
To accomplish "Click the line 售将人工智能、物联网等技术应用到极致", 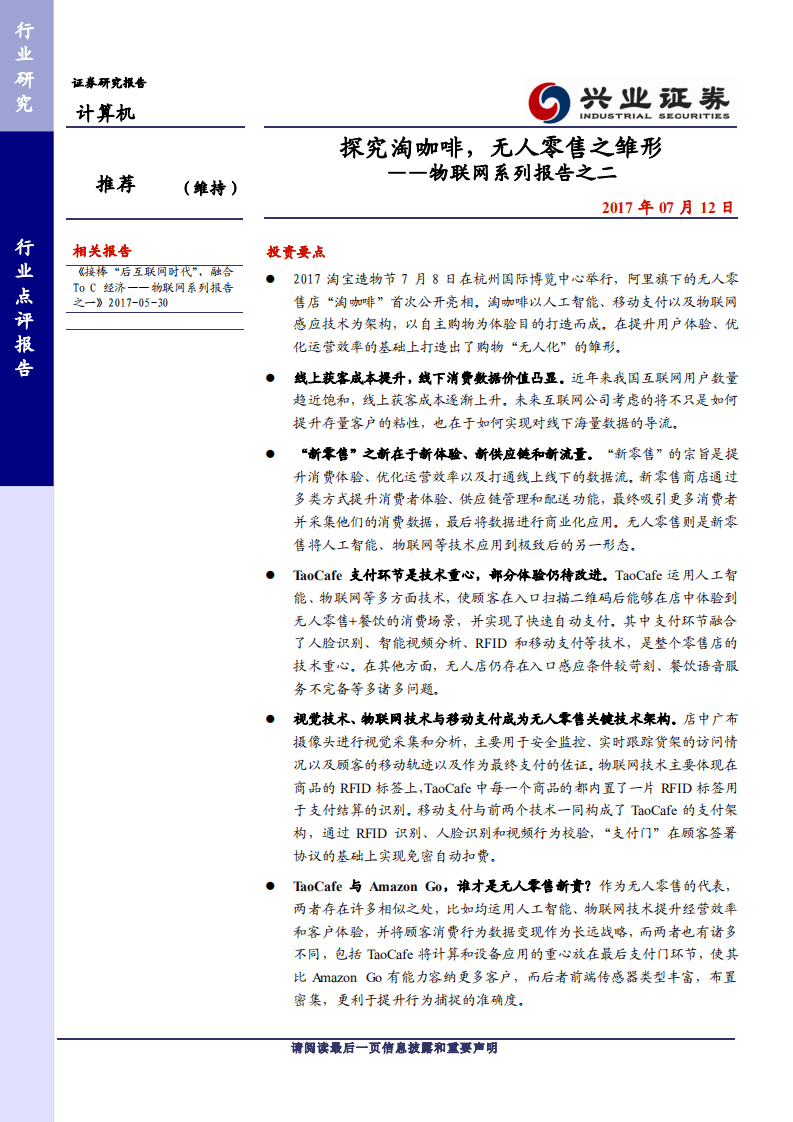I will tap(465, 545).
